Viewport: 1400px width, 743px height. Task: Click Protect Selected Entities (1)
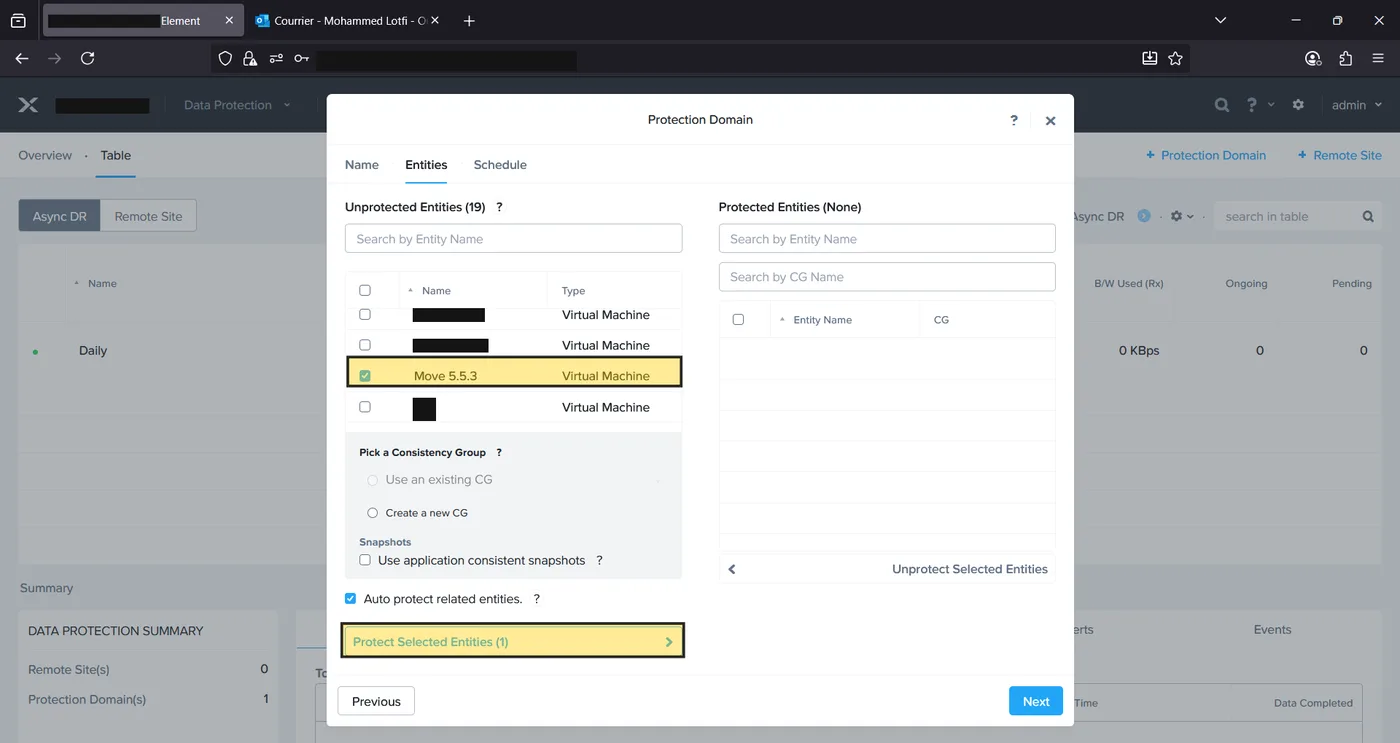pyautogui.click(x=513, y=642)
